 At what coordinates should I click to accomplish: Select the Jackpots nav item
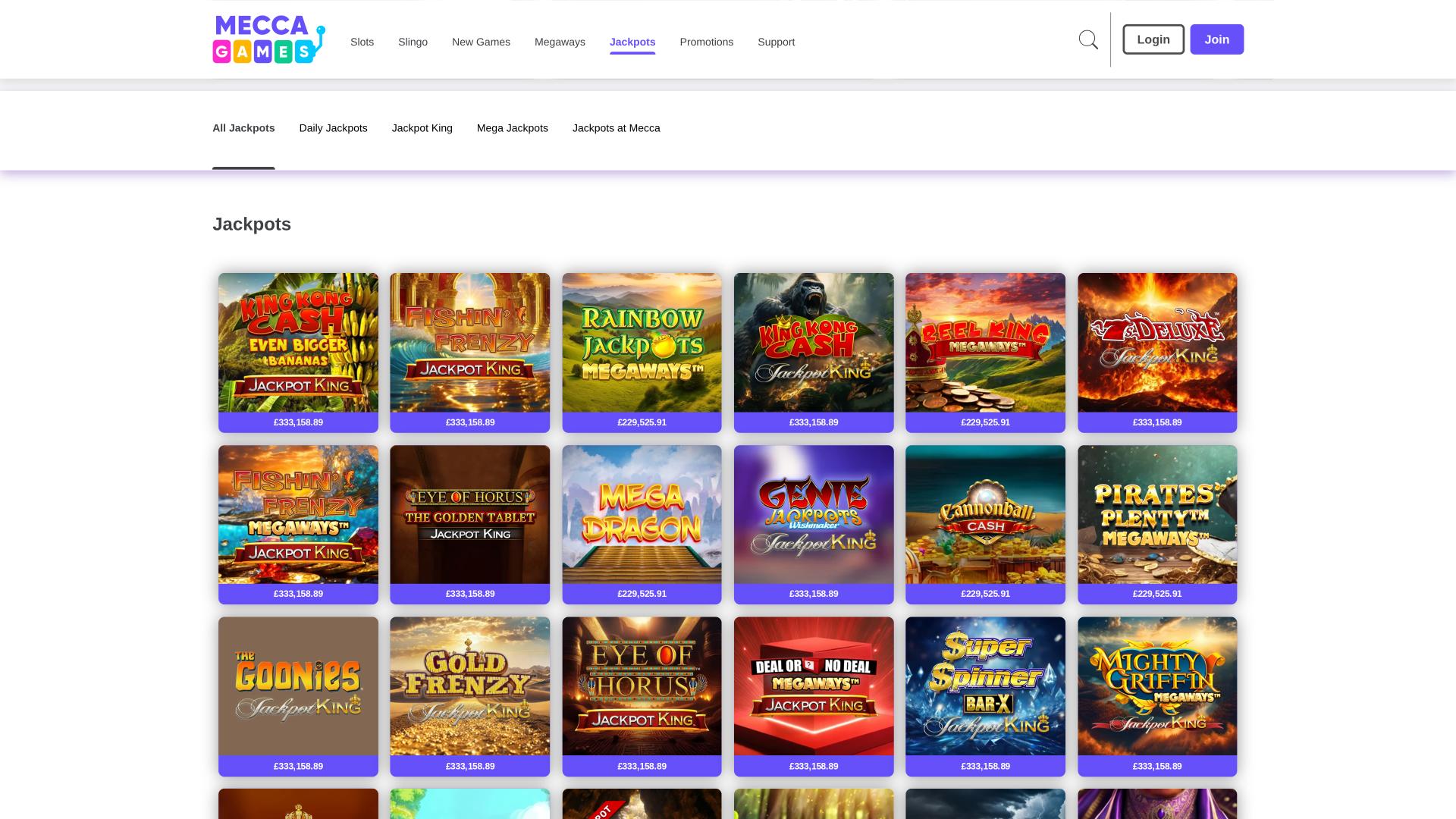(x=632, y=42)
